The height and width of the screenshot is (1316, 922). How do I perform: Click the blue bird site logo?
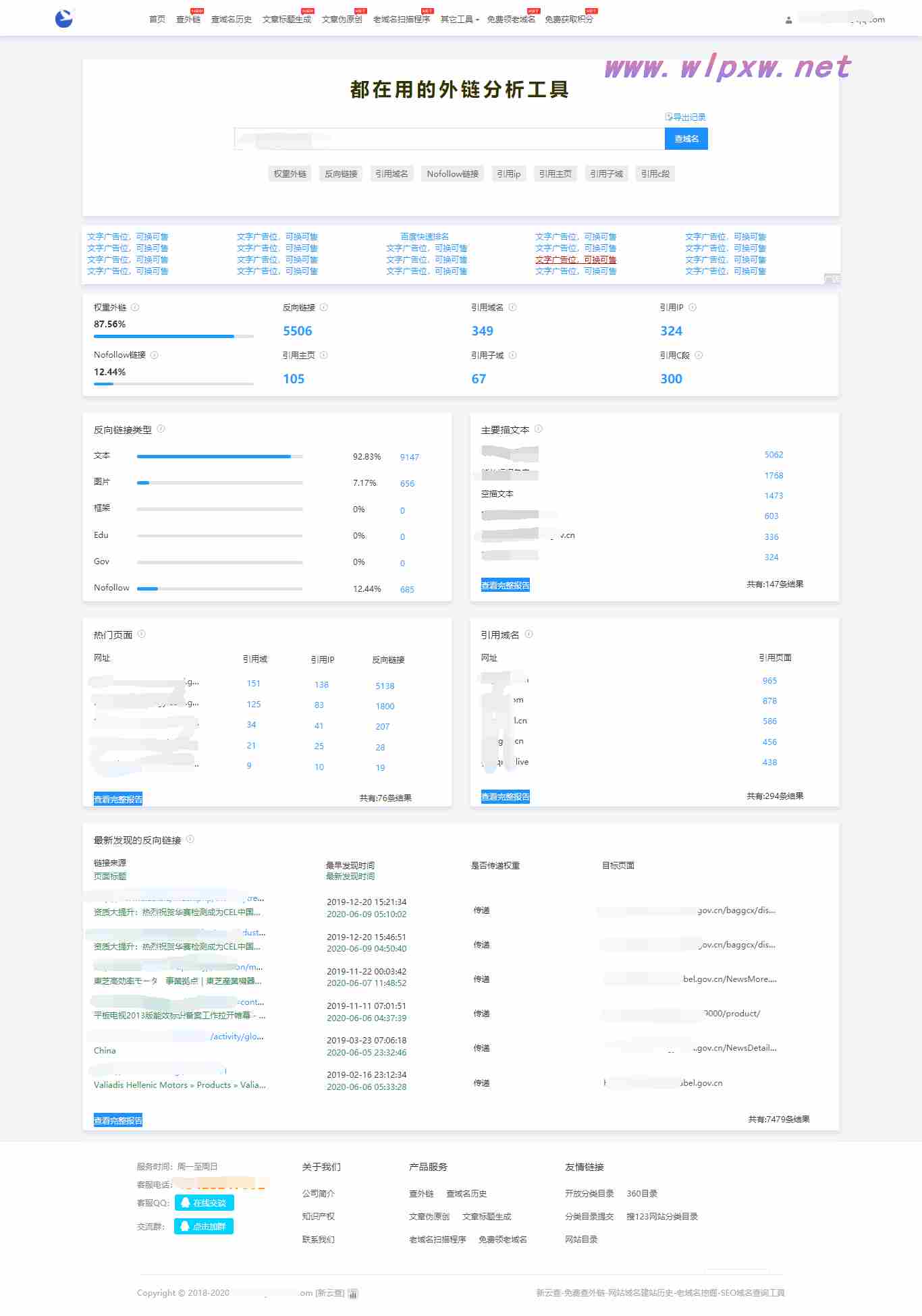click(x=64, y=19)
